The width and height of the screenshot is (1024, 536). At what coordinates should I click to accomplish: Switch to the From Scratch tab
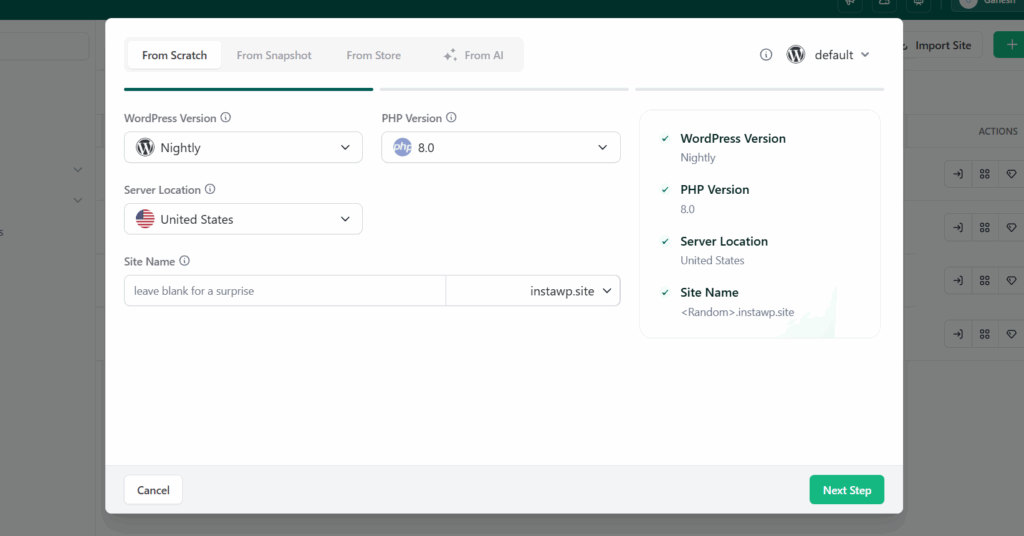[x=174, y=55]
